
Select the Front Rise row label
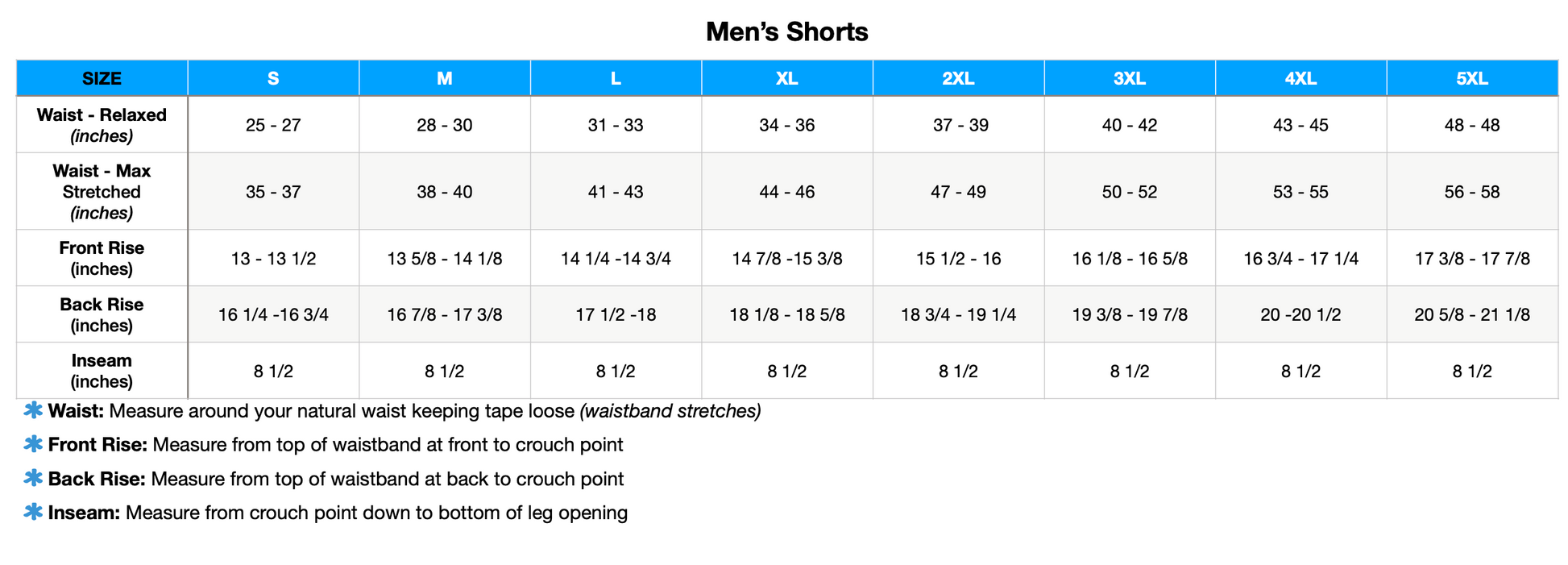(x=102, y=258)
